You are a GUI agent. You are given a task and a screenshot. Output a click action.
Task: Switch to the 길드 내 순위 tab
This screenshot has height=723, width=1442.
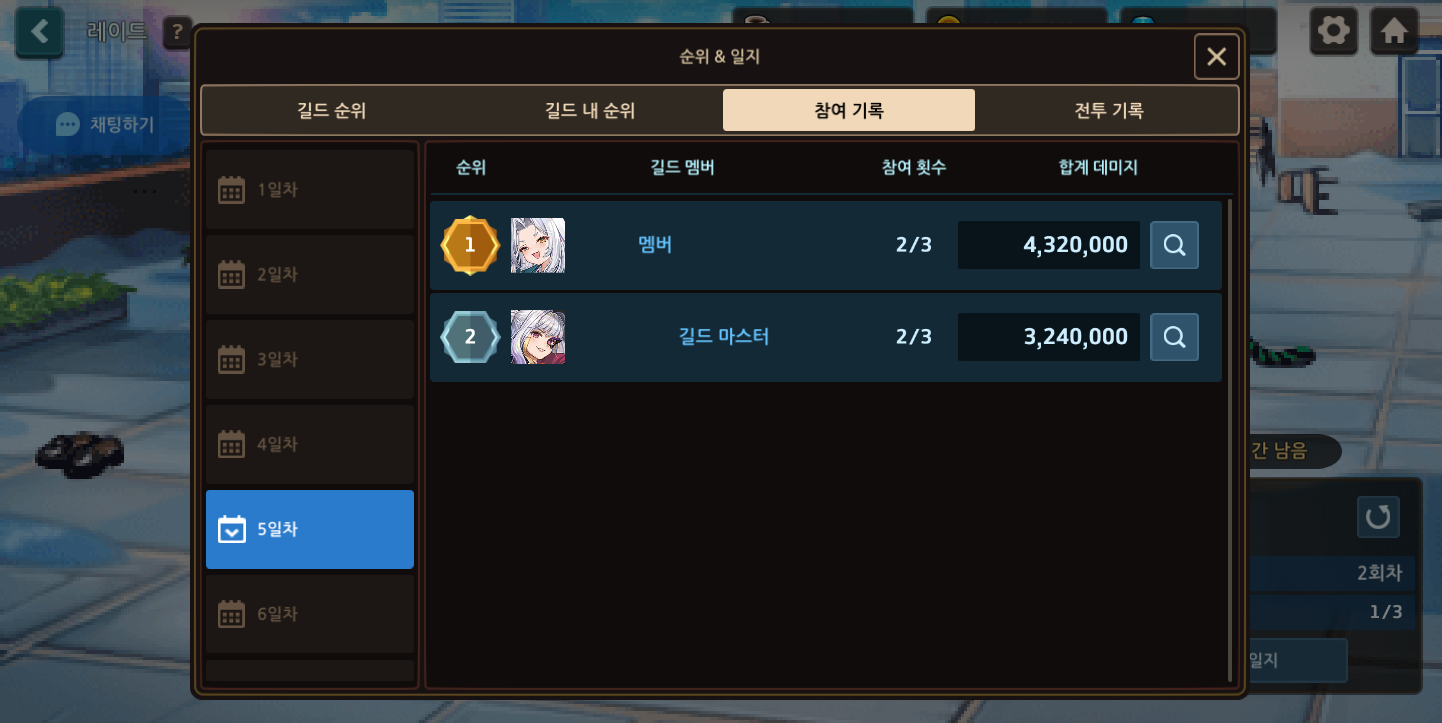point(590,110)
